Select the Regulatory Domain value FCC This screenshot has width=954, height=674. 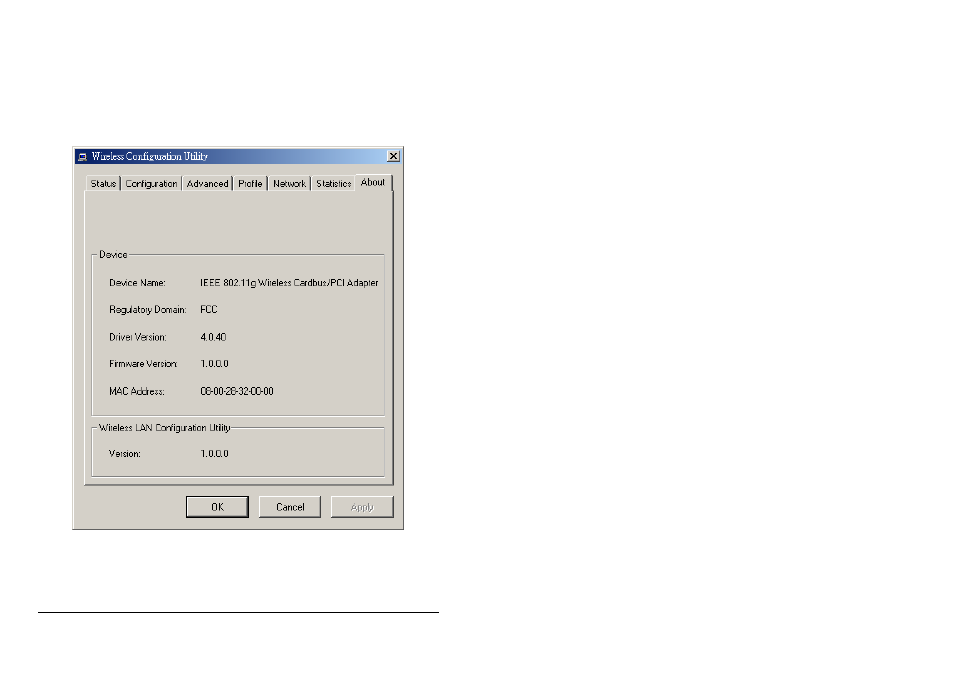[x=209, y=309]
